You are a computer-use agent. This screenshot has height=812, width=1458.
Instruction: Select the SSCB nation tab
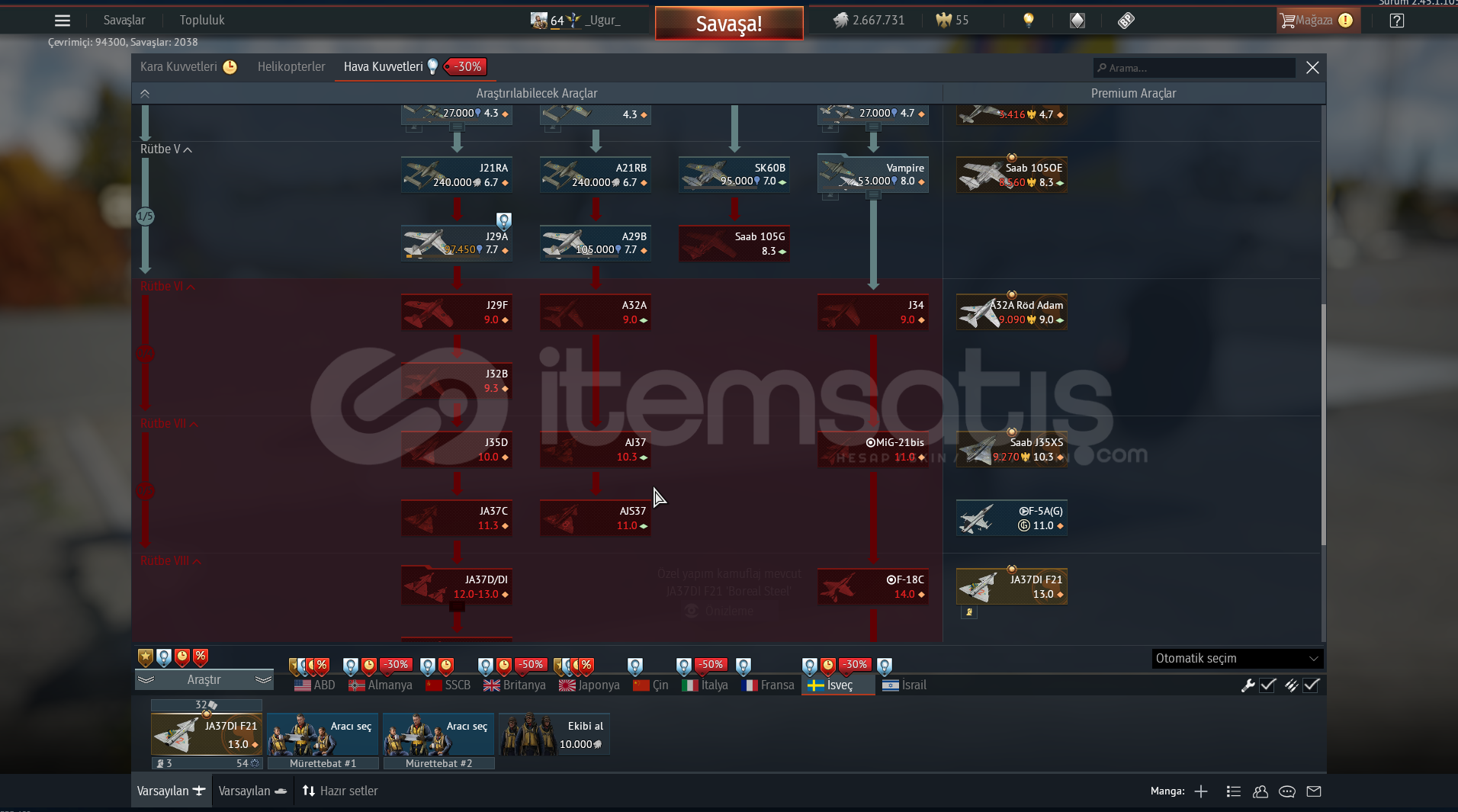(448, 685)
